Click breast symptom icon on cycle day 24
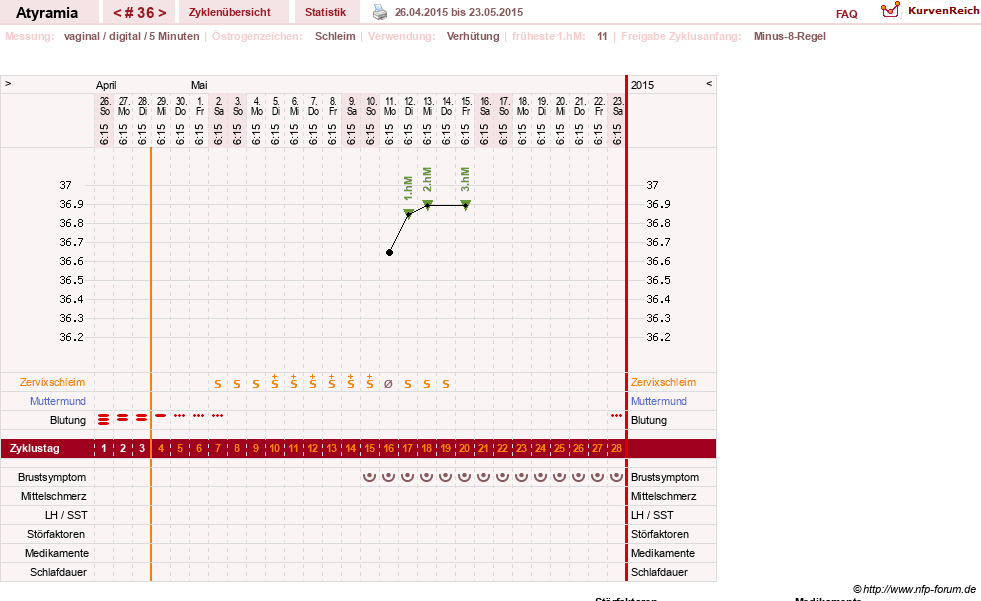The image size is (981, 601). pyautogui.click(x=541, y=476)
